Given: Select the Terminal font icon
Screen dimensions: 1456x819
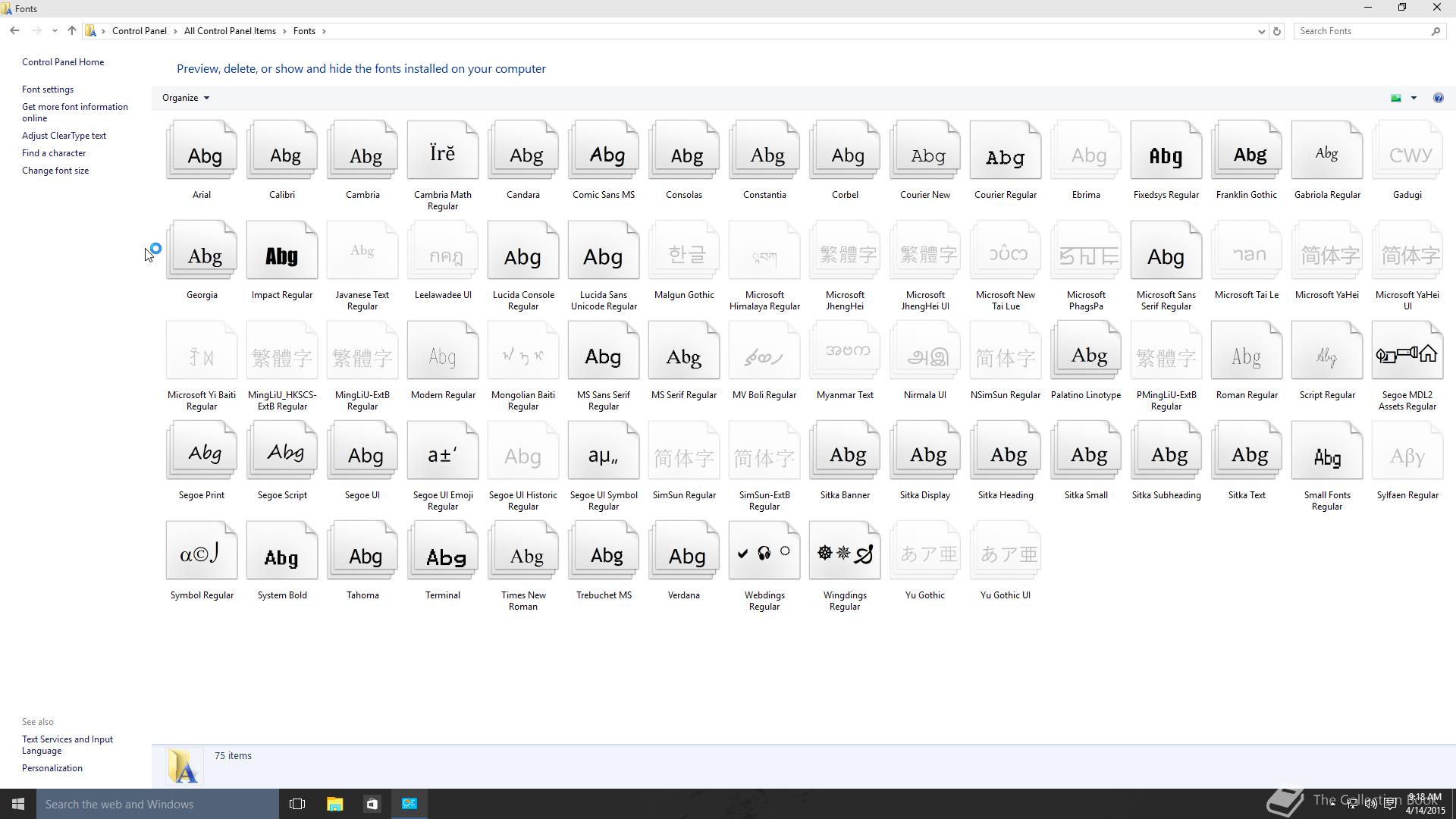Looking at the screenshot, I should (x=442, y=551).
